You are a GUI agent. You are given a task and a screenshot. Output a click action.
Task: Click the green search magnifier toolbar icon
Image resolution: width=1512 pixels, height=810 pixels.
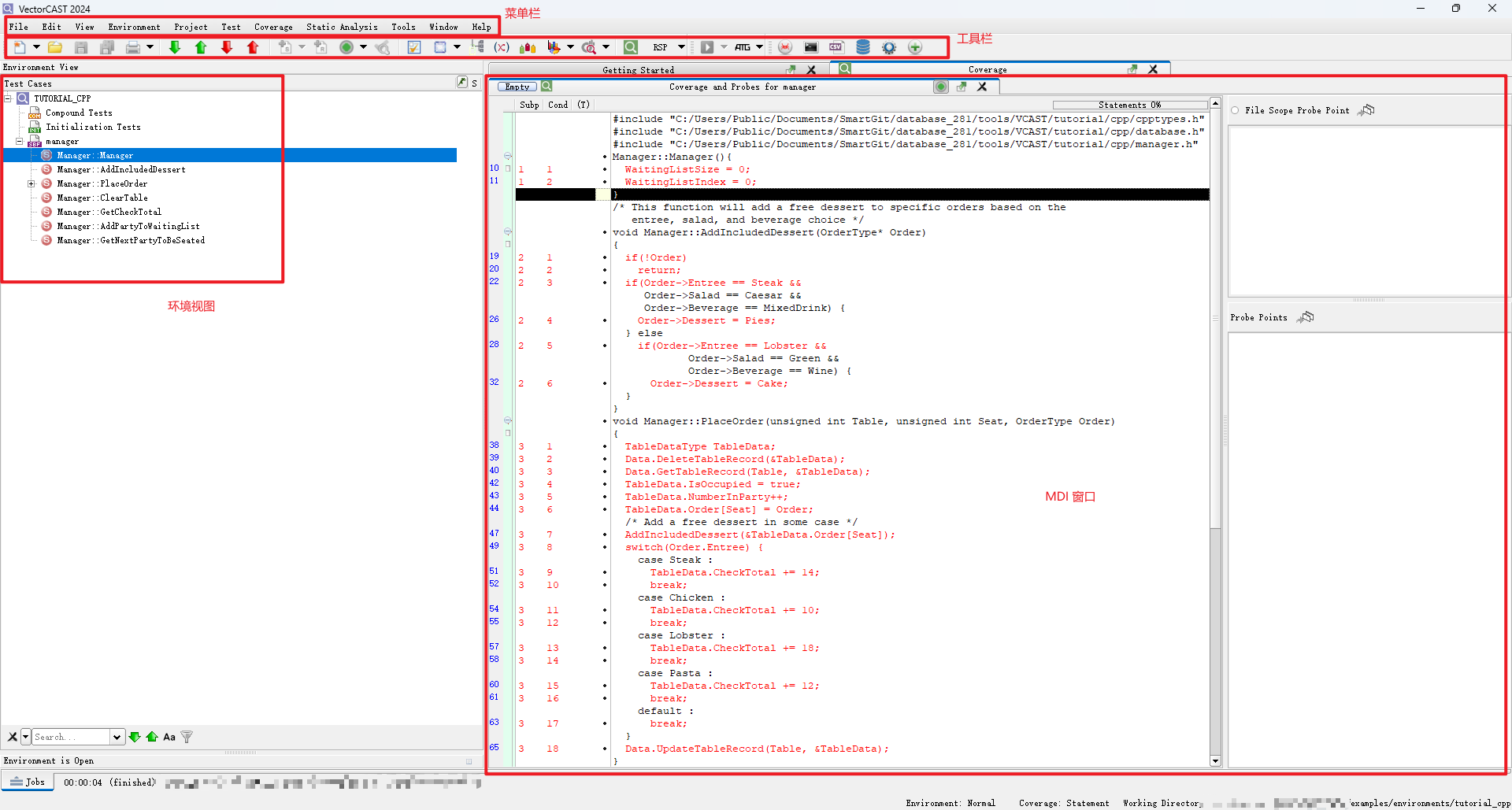(x=631, y=47)
